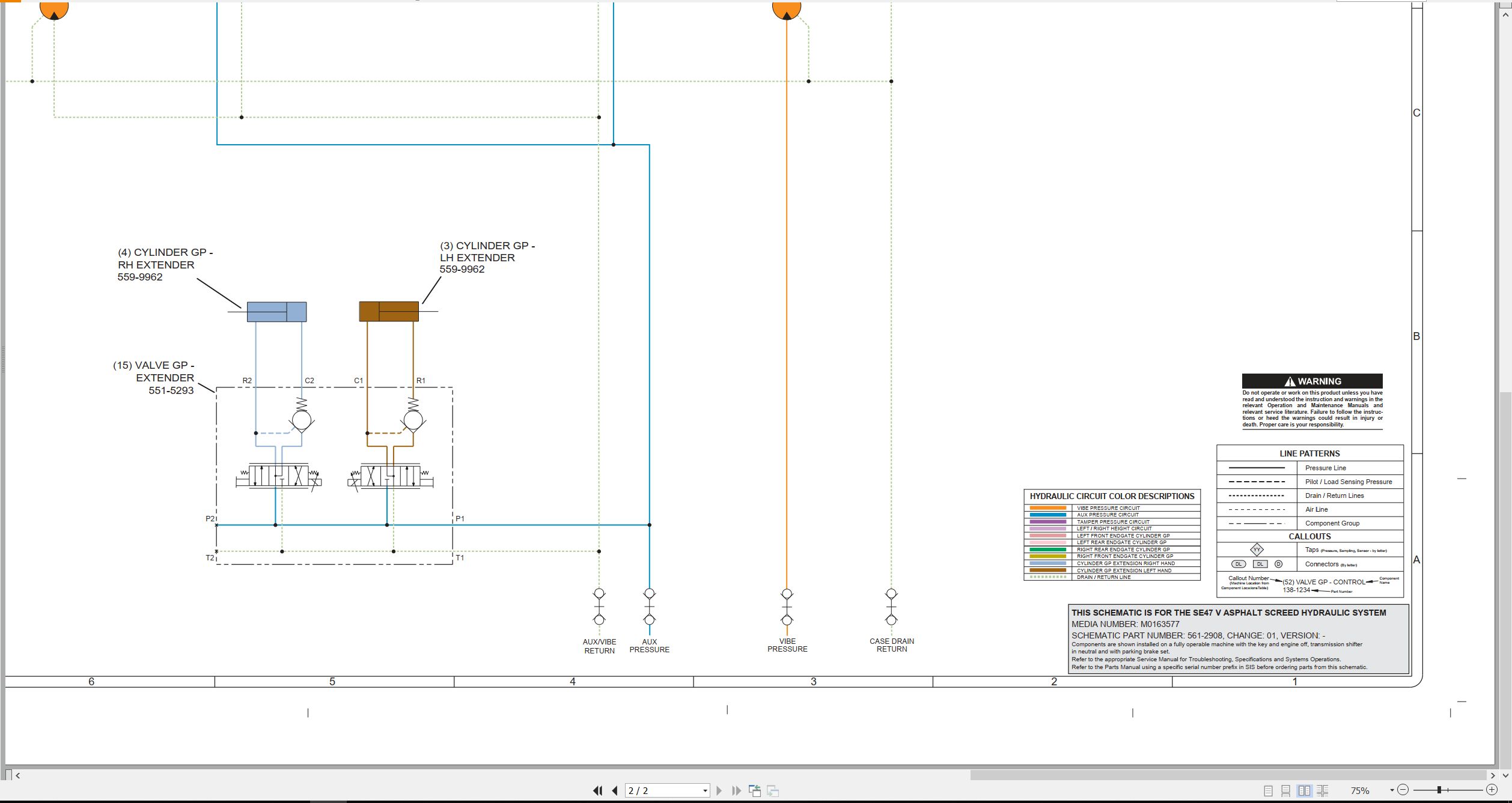Click horizontal scrollbar right arrow

pyautogui.click(x=1493, y=775)
